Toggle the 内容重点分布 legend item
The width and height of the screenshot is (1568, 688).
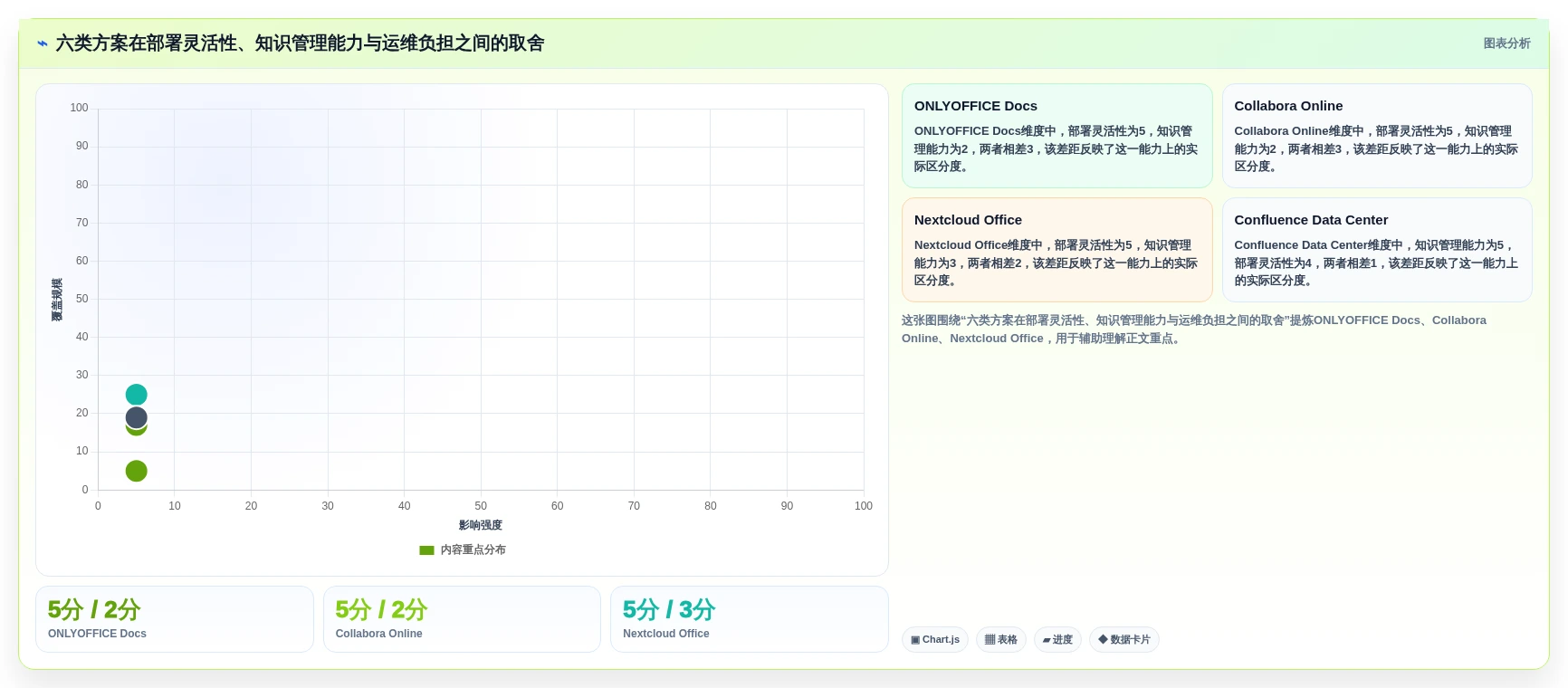[x=463, y=549]
